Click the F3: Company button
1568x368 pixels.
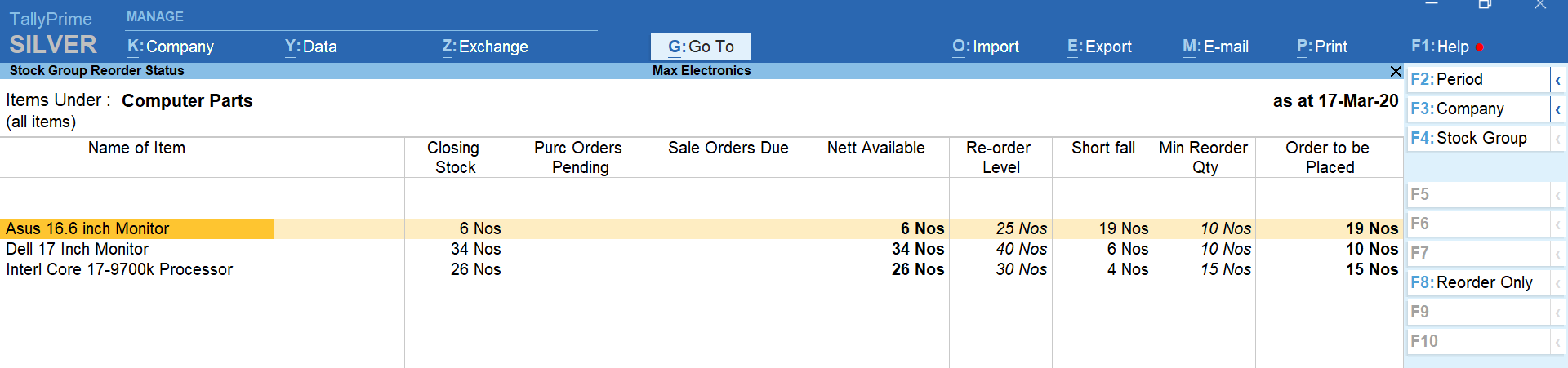click(x=1478, y=109)
